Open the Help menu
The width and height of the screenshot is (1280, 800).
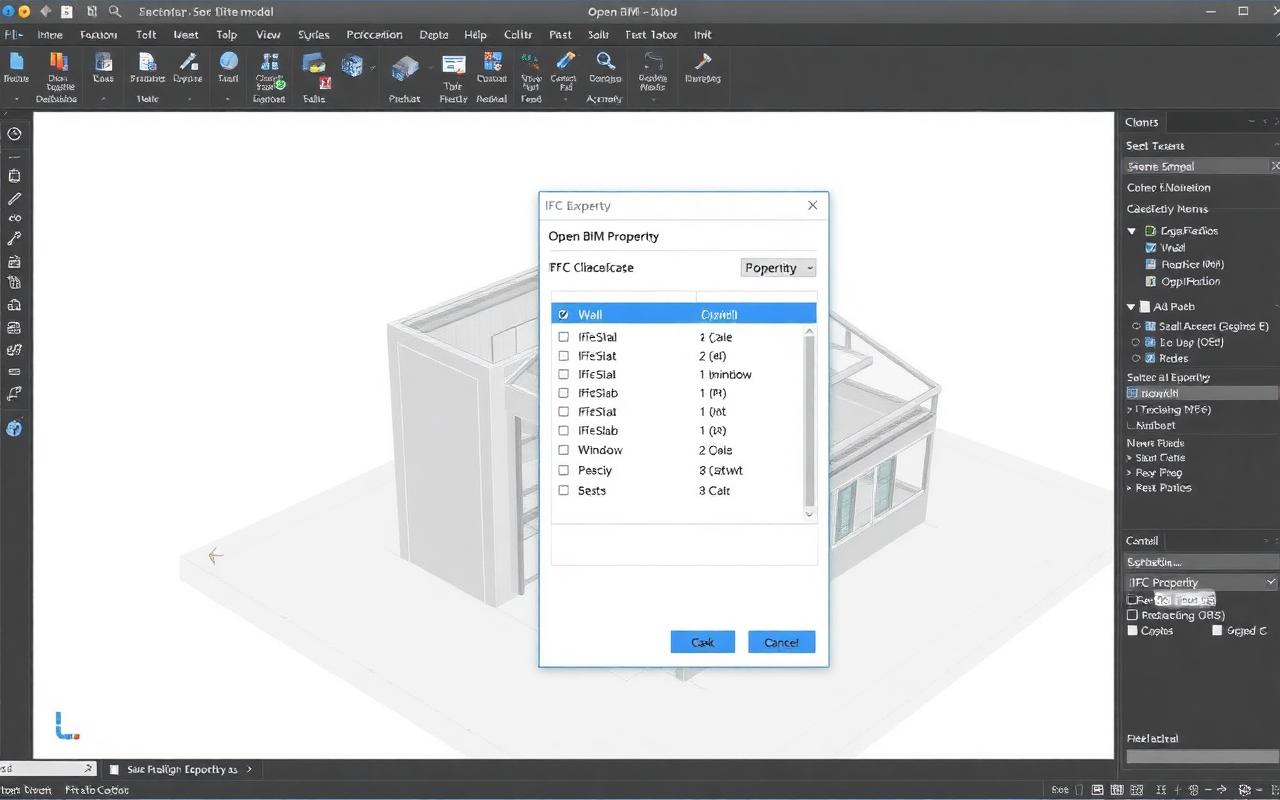click(475, 34)
